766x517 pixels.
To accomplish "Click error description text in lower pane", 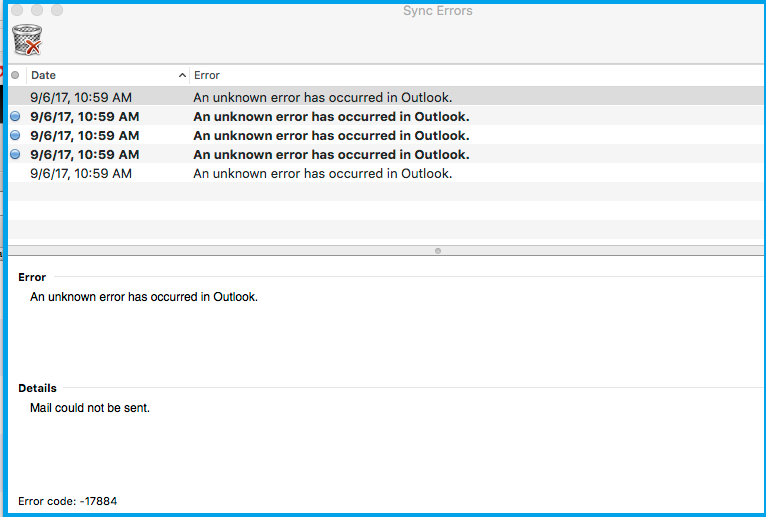I will coord(144,297).
